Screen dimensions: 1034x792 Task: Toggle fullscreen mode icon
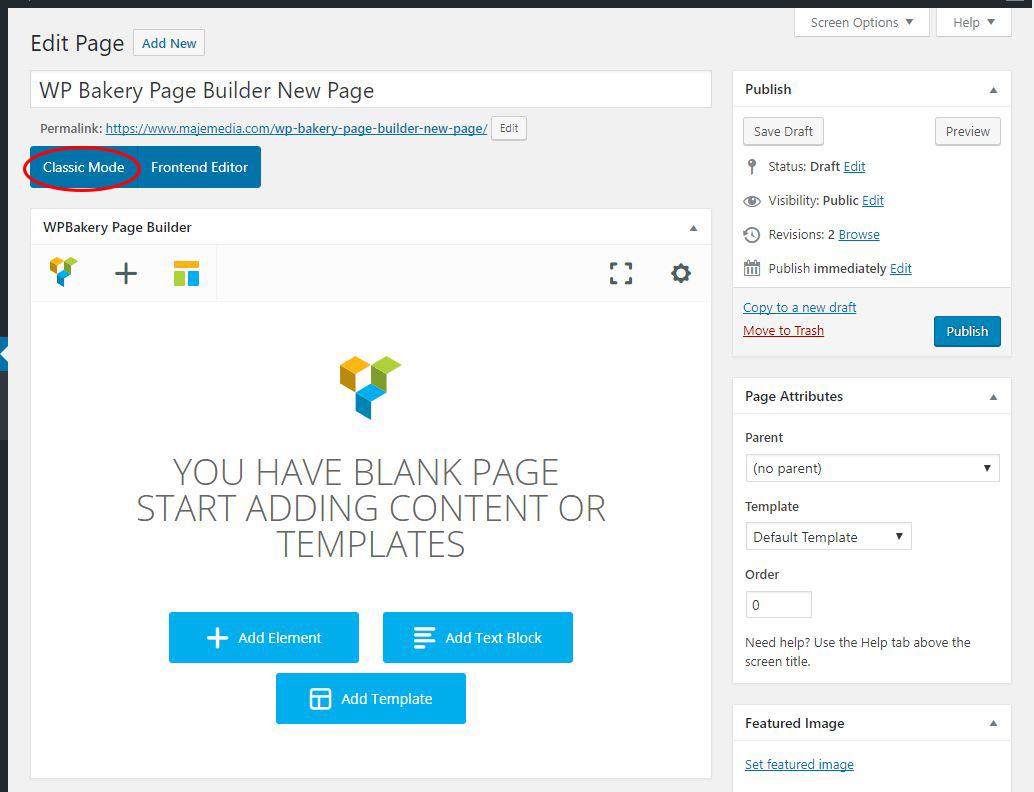(621, 273)
